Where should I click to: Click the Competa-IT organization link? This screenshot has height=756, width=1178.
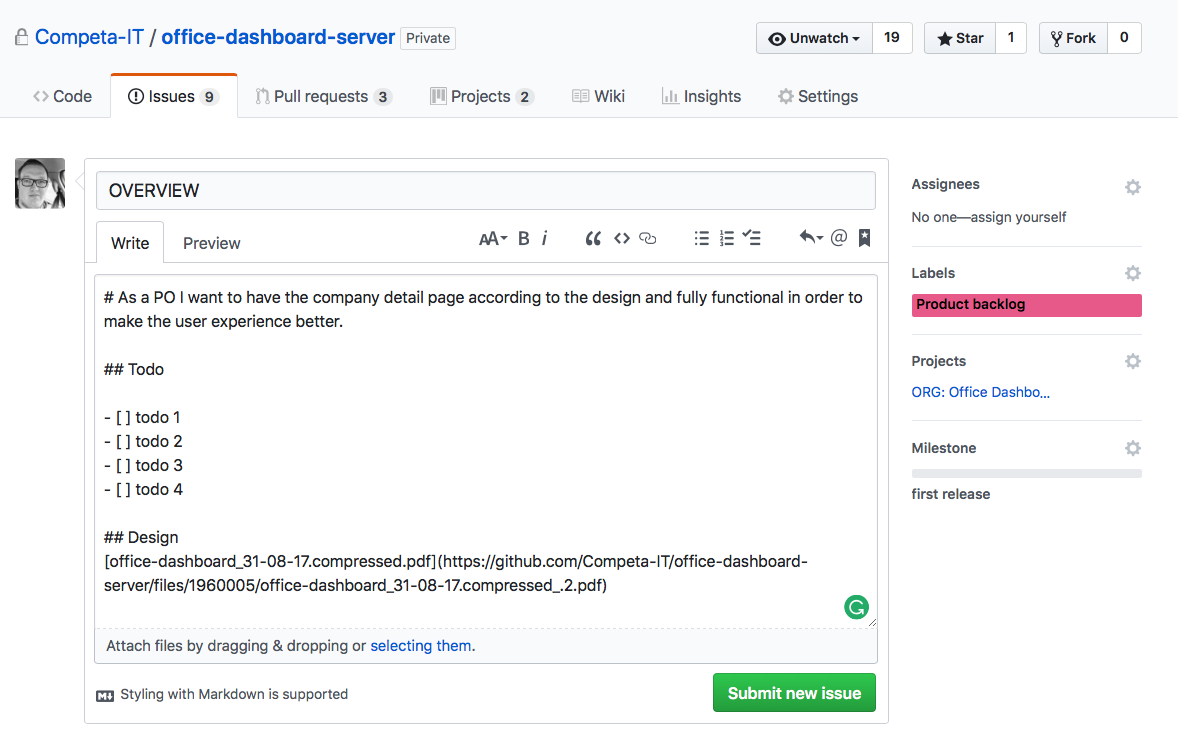[x=89, y=37]
